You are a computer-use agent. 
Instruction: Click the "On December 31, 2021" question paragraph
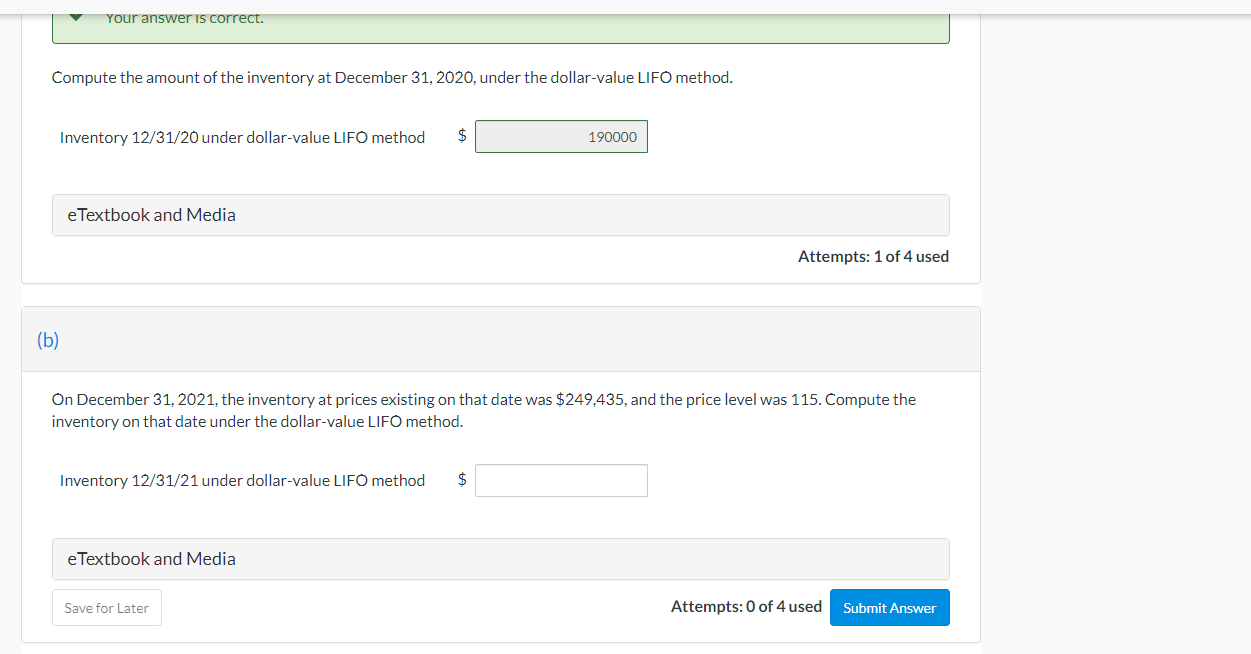click(x=483, y=410)
